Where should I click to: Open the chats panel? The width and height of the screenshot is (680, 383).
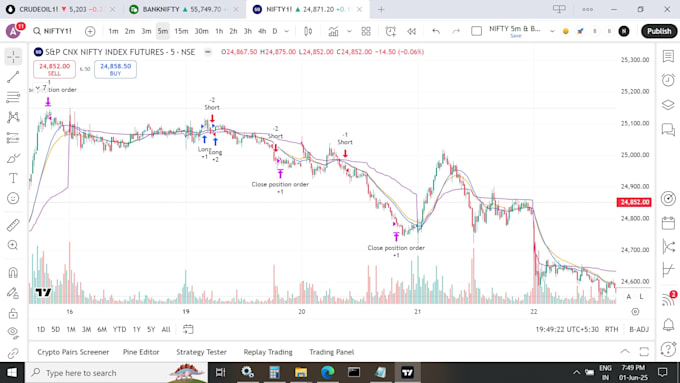coord(668,129)
